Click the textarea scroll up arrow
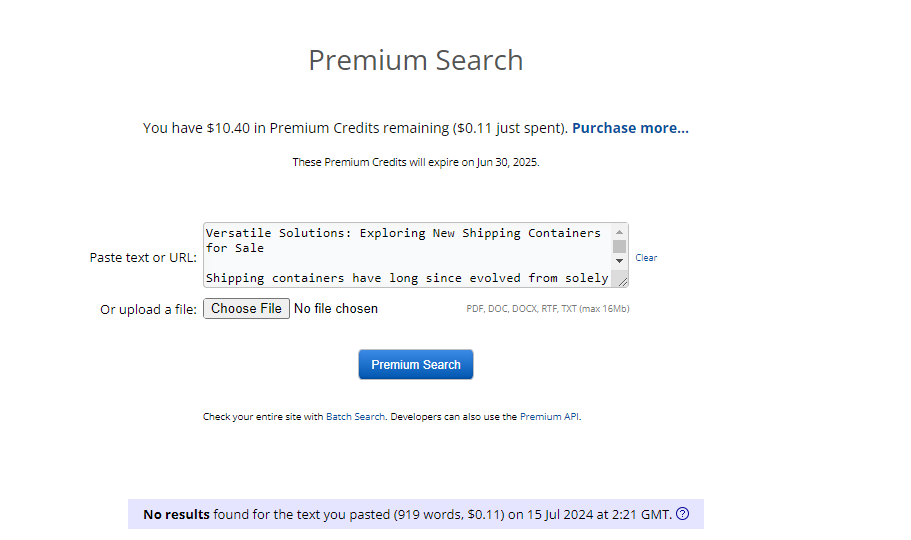 (619, 232)
